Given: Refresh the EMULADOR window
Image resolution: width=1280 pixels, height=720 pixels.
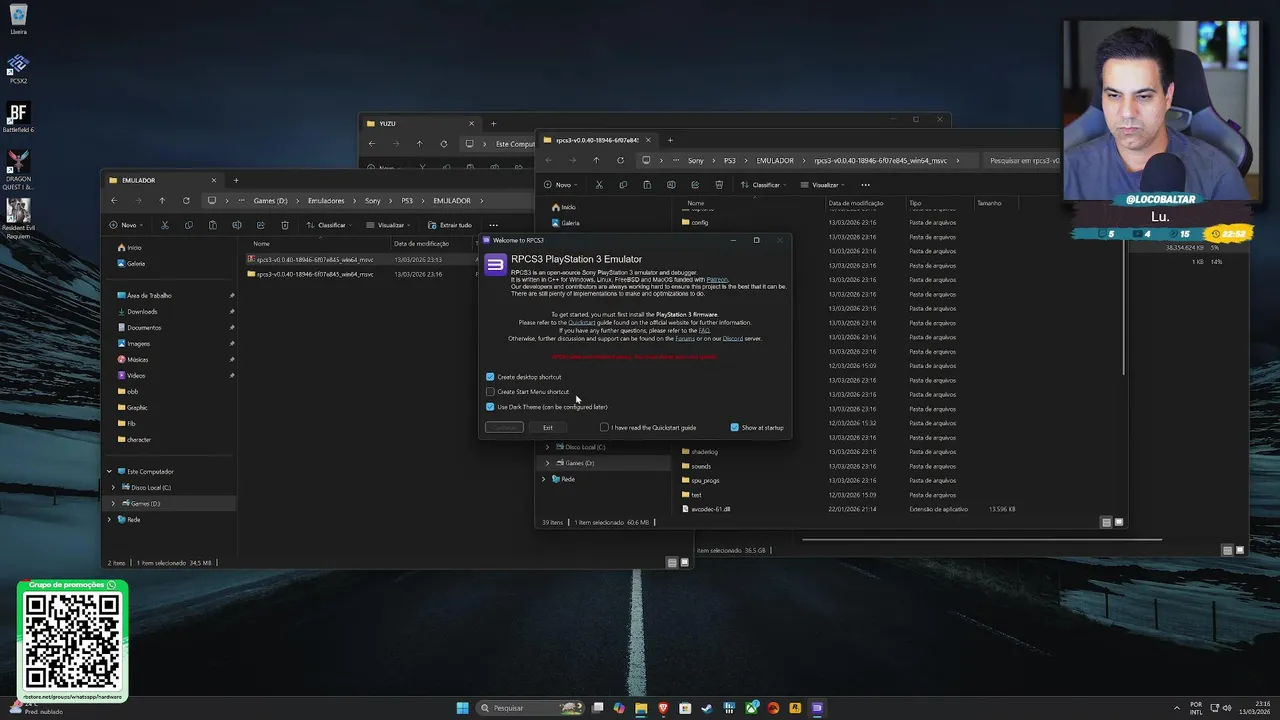Looking at the screenshot, I should click(x=186, y=201).
